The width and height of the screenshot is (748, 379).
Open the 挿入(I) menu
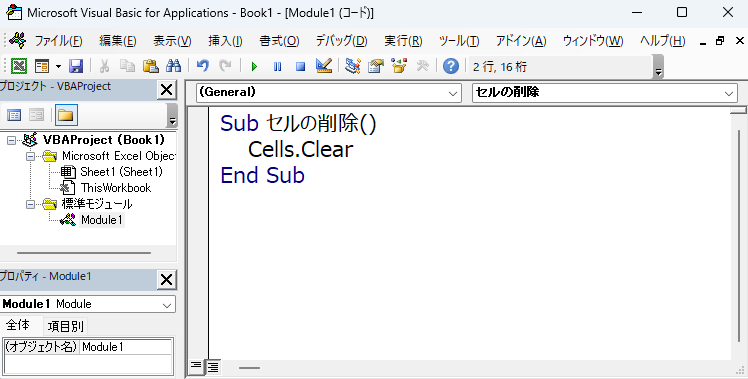click(225, 41)
